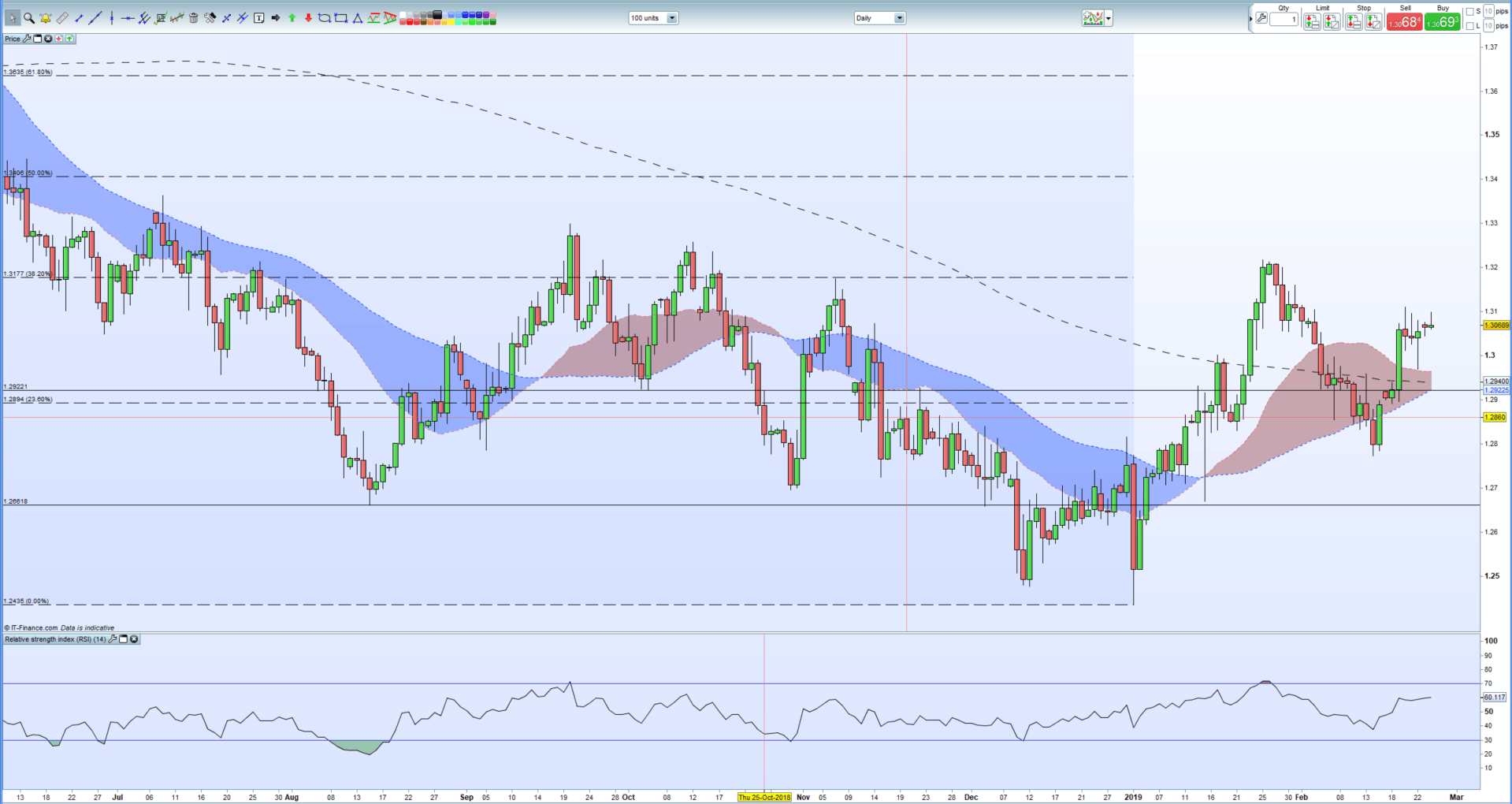Select the triangle channel pattern tool
1512x804 pixels.
coord(390,18)
